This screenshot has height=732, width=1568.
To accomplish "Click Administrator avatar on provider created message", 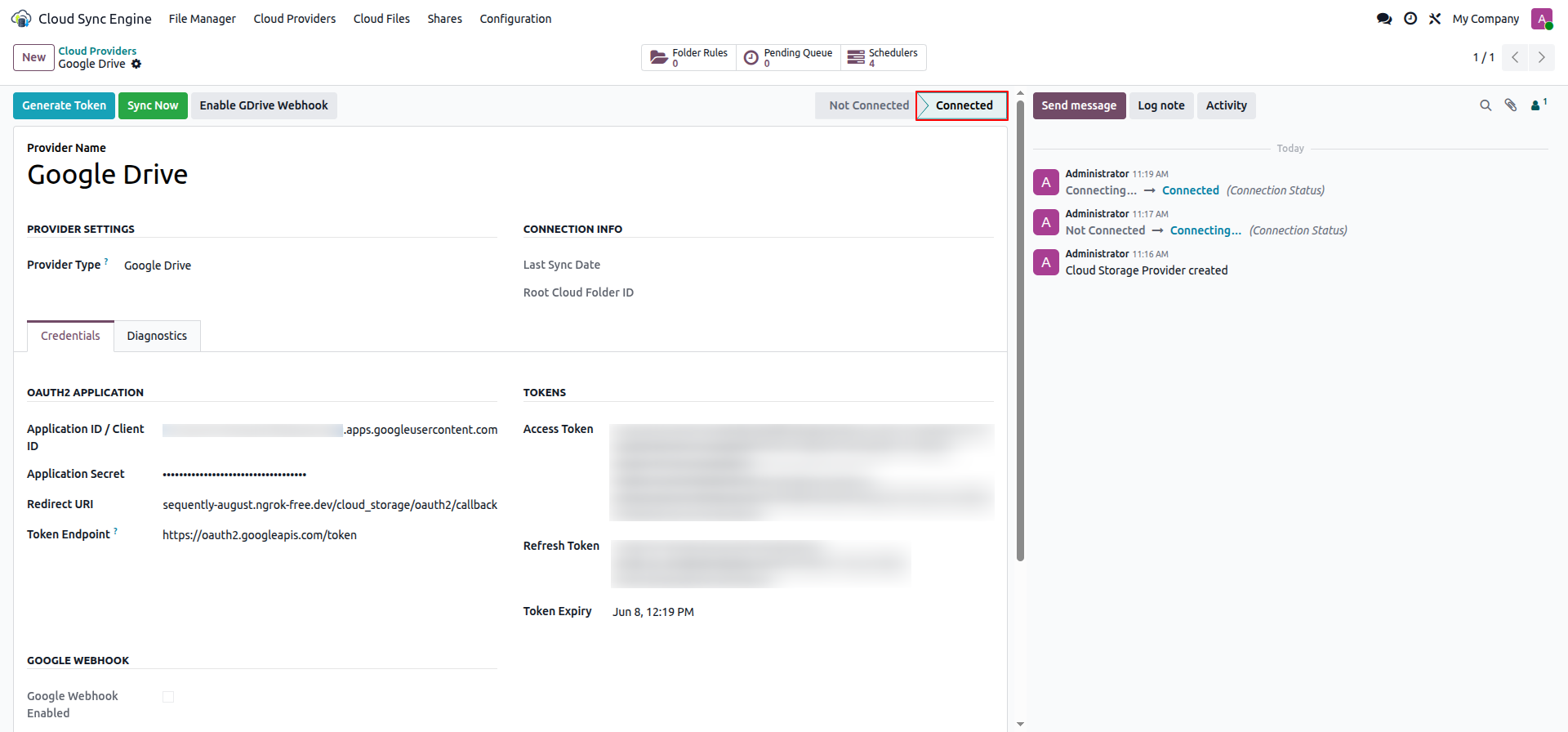I will click(x=1046, y=262).
